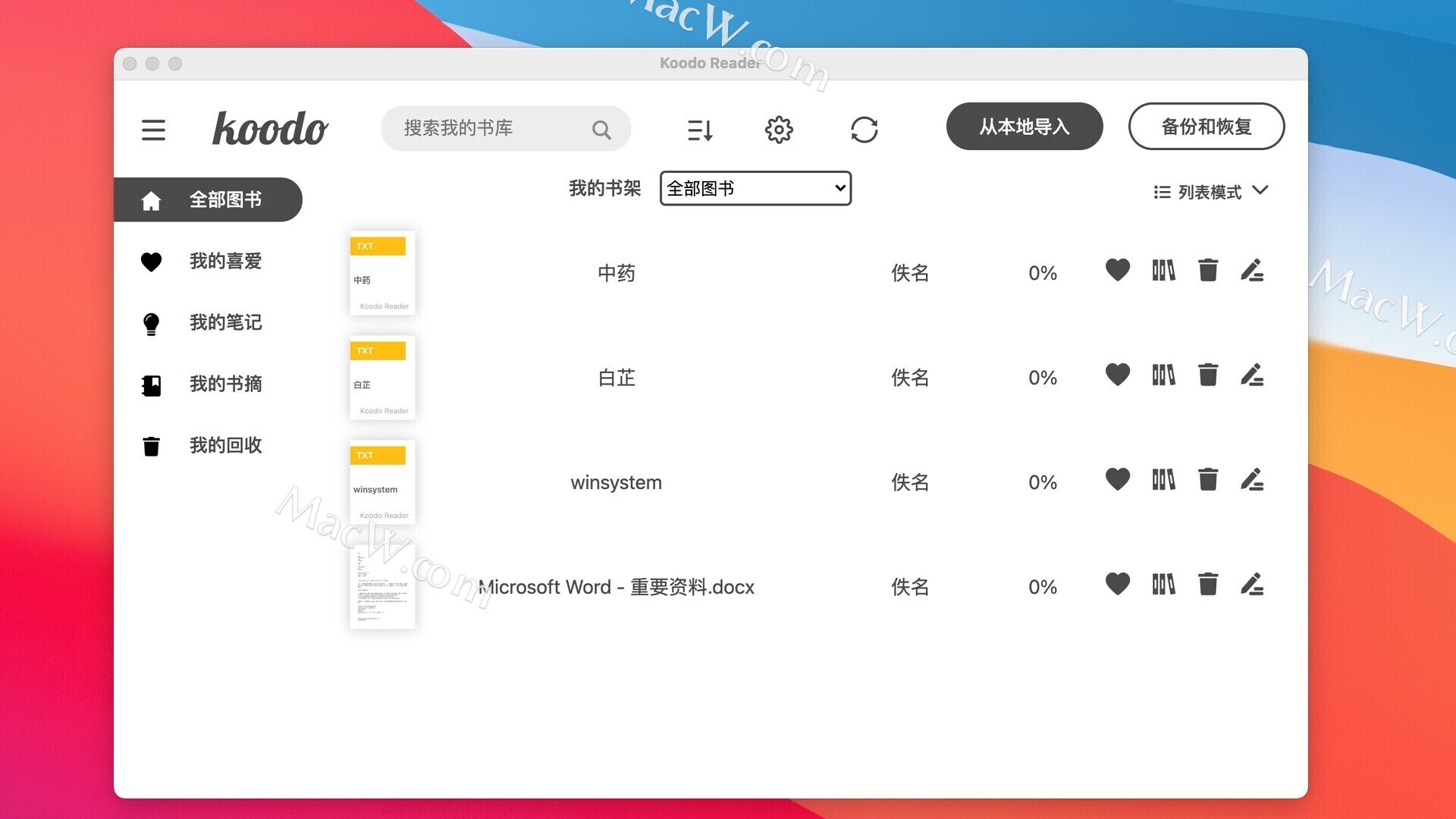Image resolution: width=1456 pixels, height=819 pixels.
Task: Click the Microsoft Word - 重要资料.docx title
Action: [617, 587]
